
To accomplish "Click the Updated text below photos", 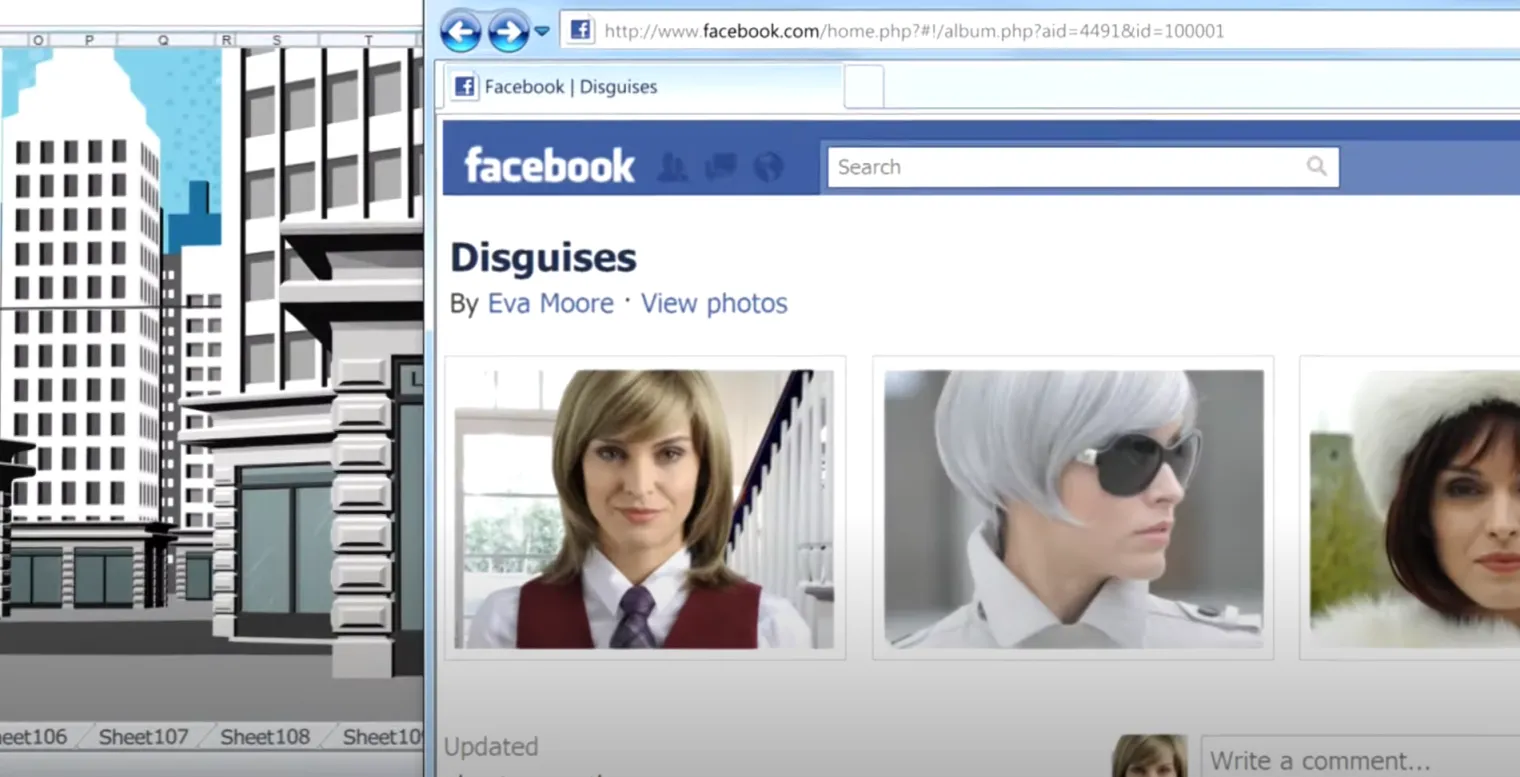I will tap(491, 747).
